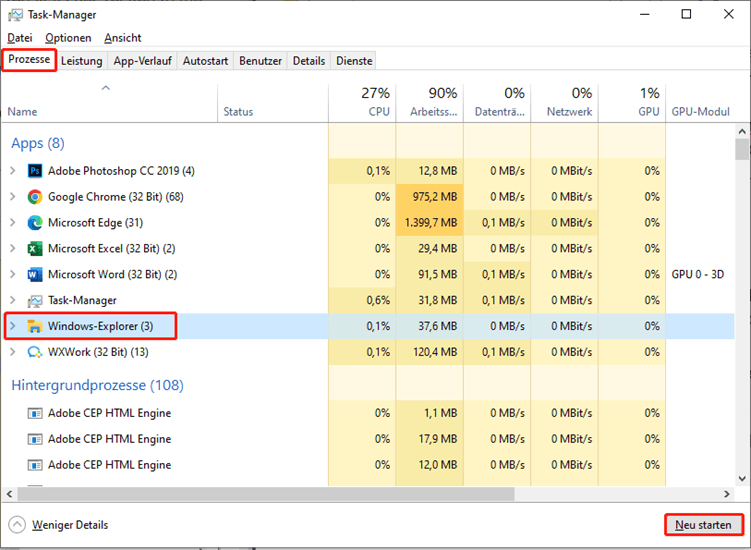This screenshot has height=550, width=751.
Task: Sort by the CPU column header
Action: 362,103
